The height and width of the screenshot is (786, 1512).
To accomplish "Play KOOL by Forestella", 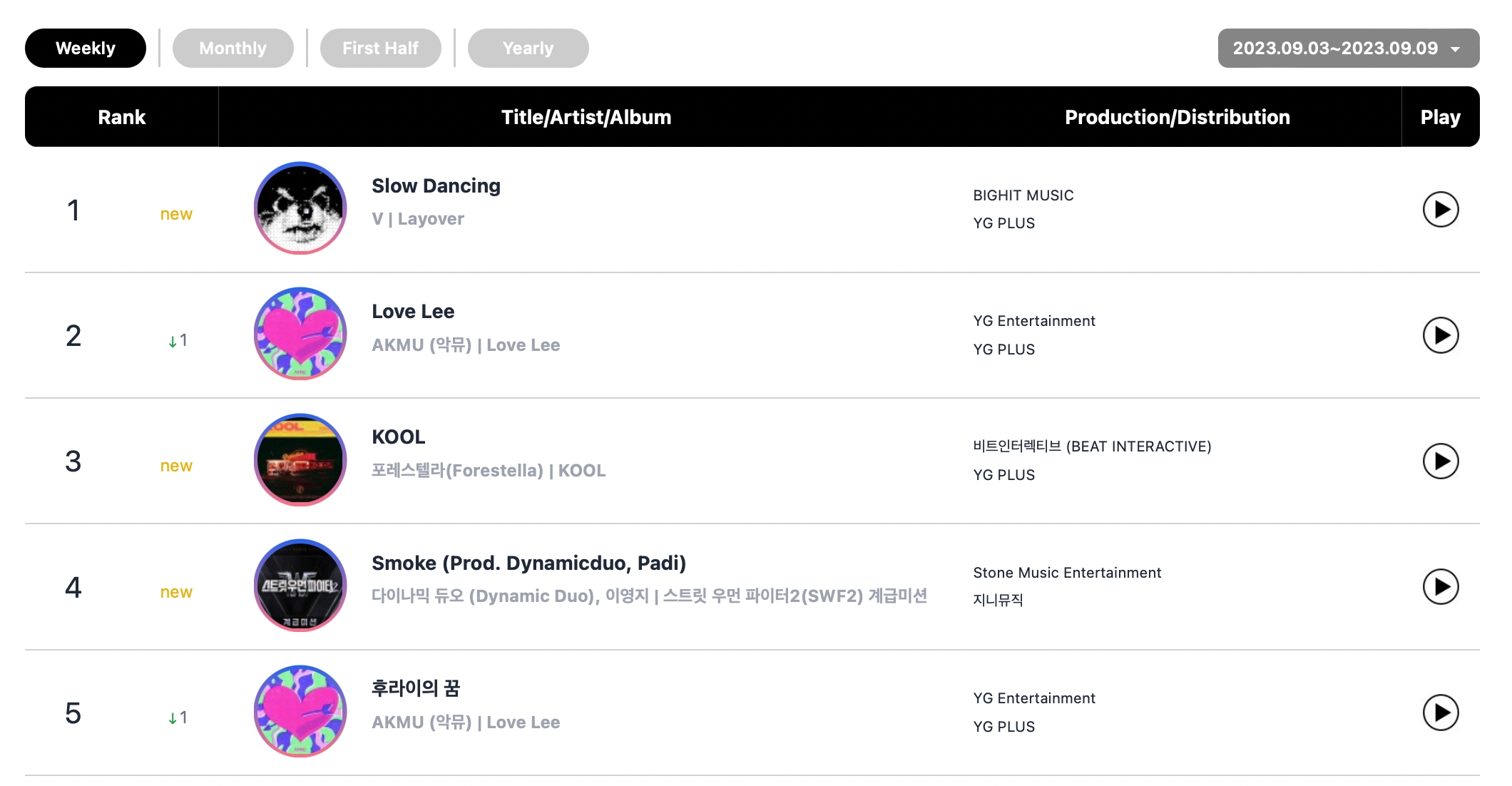I will [x=1440, y=461].
